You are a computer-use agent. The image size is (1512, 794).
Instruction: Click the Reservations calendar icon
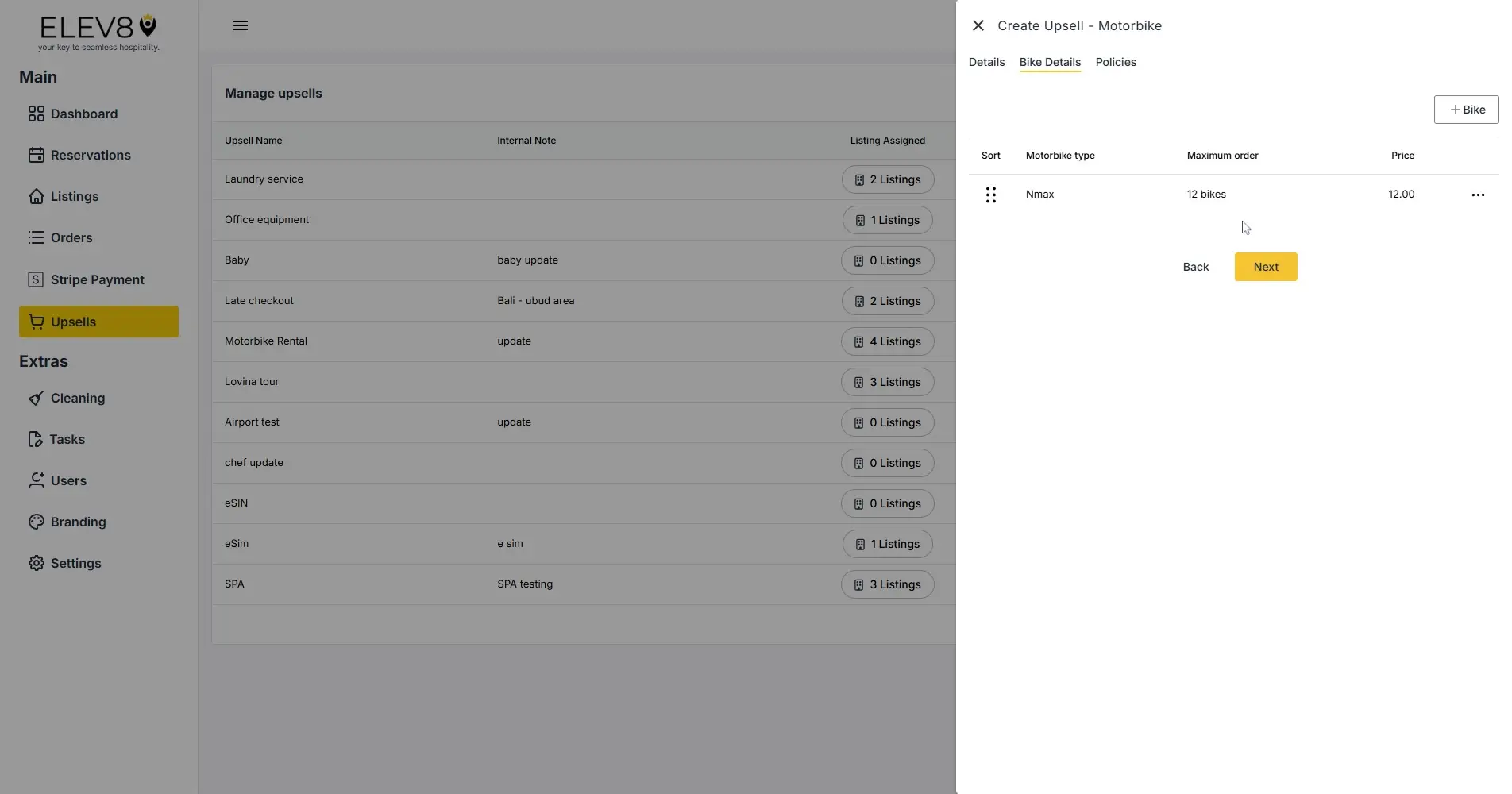coord(37,155)
